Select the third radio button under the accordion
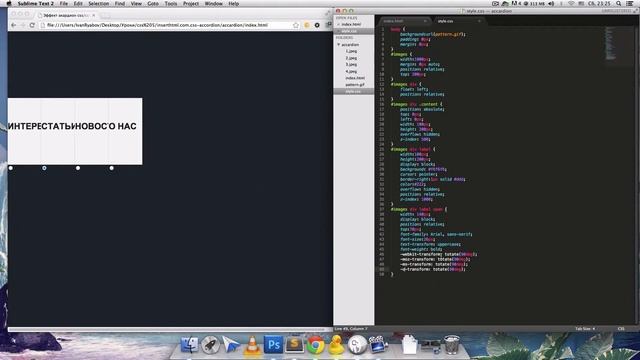This screenshot has width=640, height=360. pyautogui.click(x=78, y=168)
